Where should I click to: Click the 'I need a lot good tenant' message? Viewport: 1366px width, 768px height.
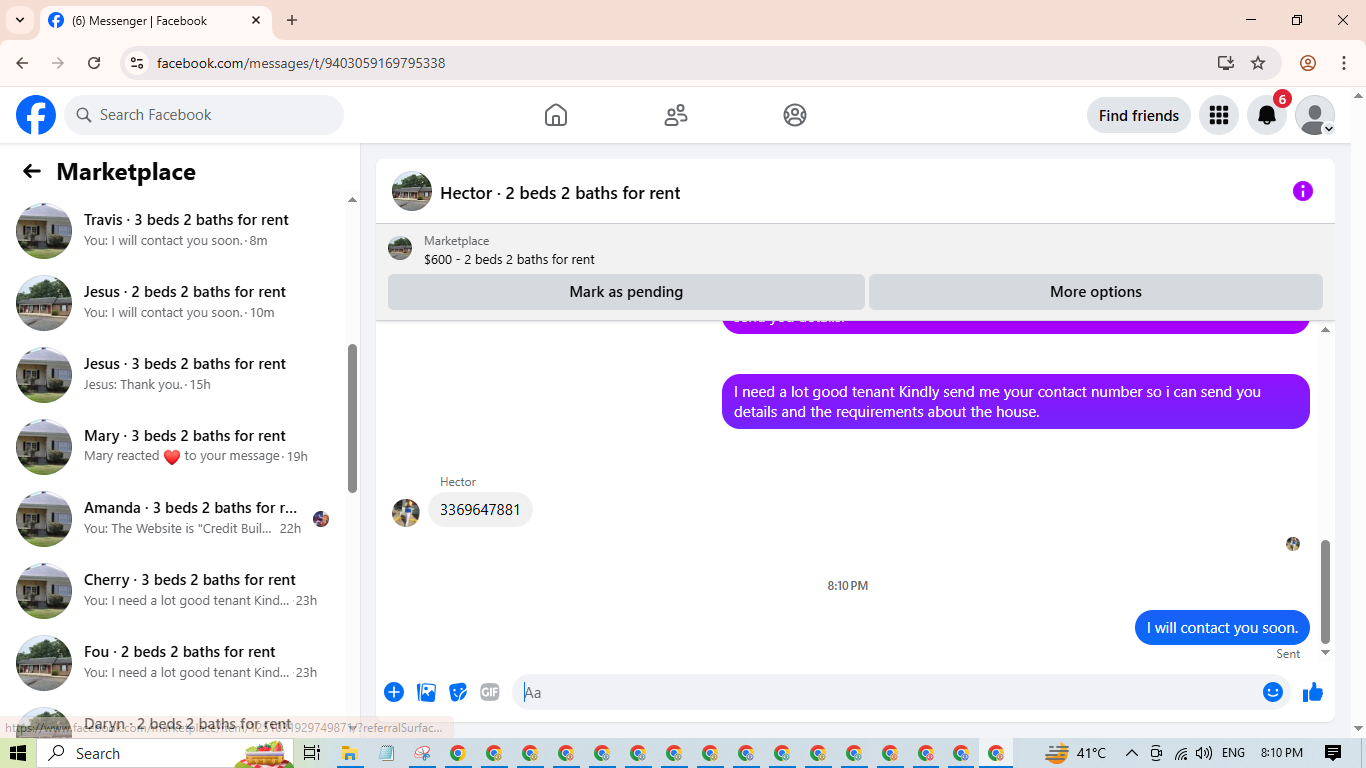pyautogui.click(x=1016, y=402)
